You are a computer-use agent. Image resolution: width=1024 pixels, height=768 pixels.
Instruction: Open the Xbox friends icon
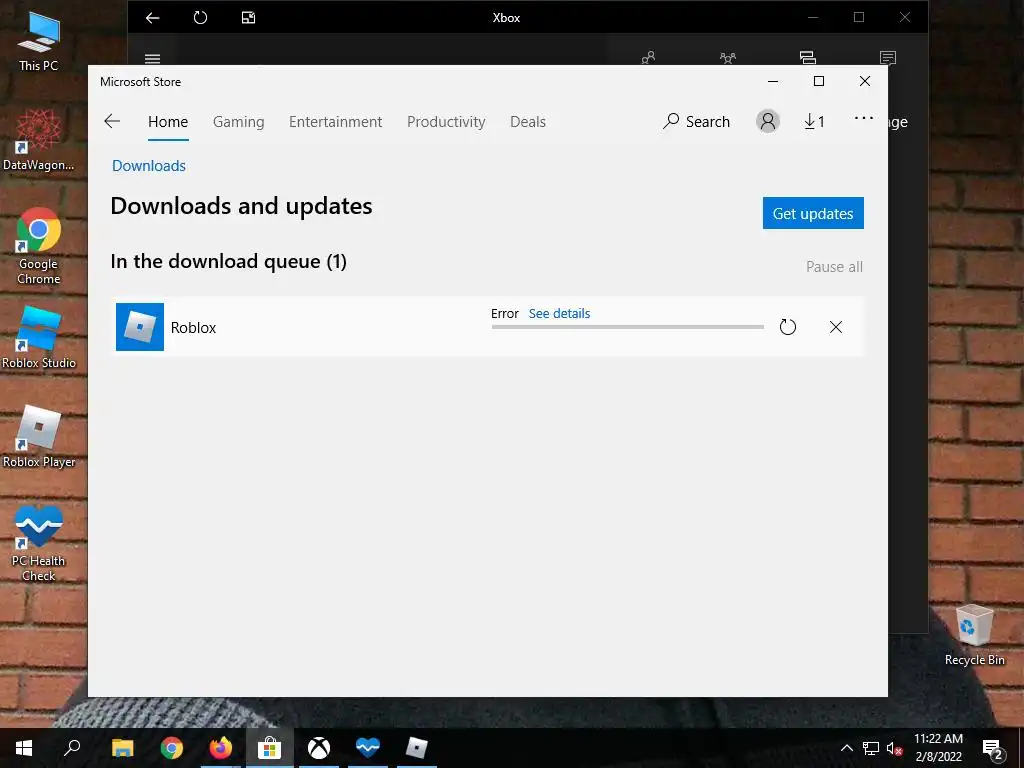coord(648,58)
